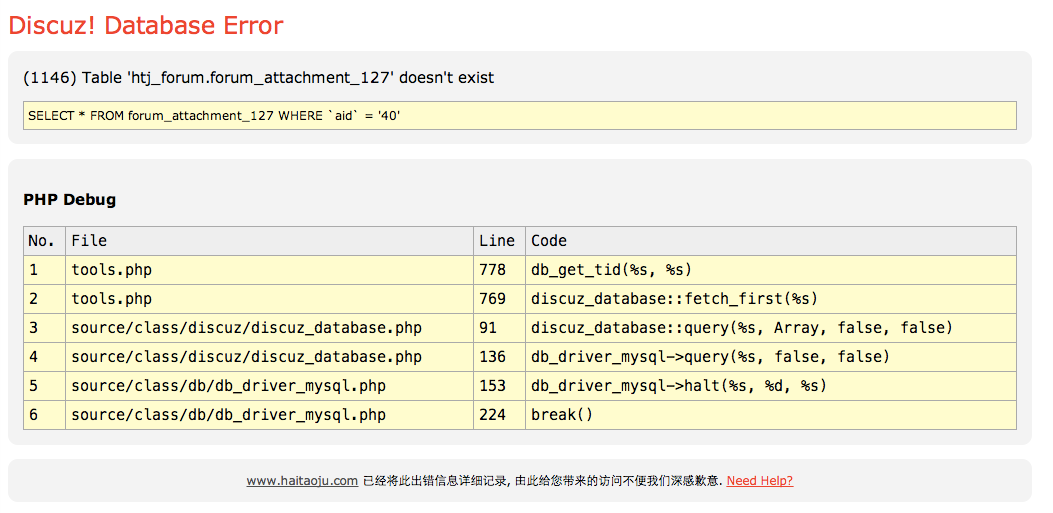Click the break() code cell

click(x=771, y=415)
